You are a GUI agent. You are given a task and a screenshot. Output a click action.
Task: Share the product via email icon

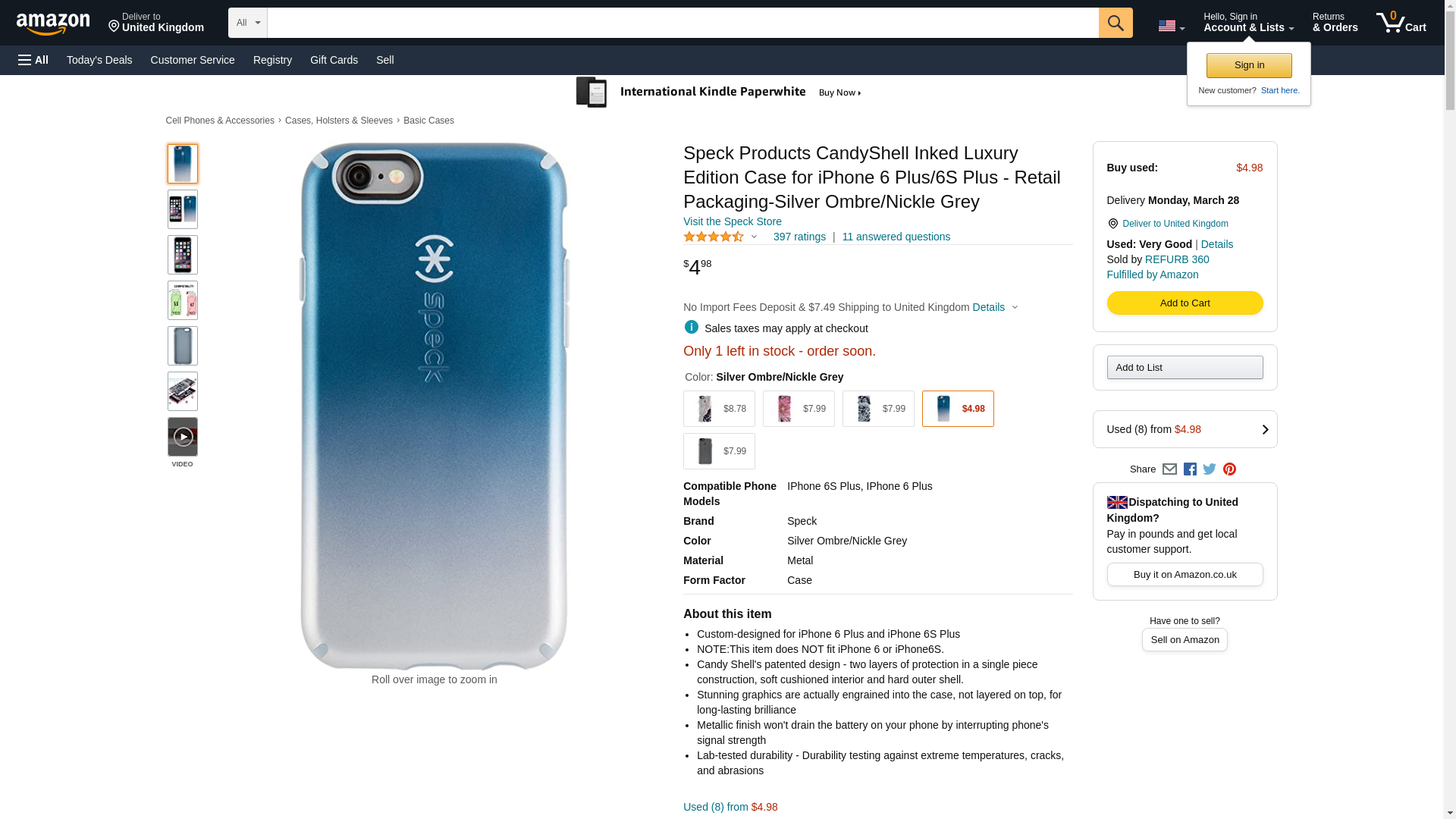pos(1169,469)
